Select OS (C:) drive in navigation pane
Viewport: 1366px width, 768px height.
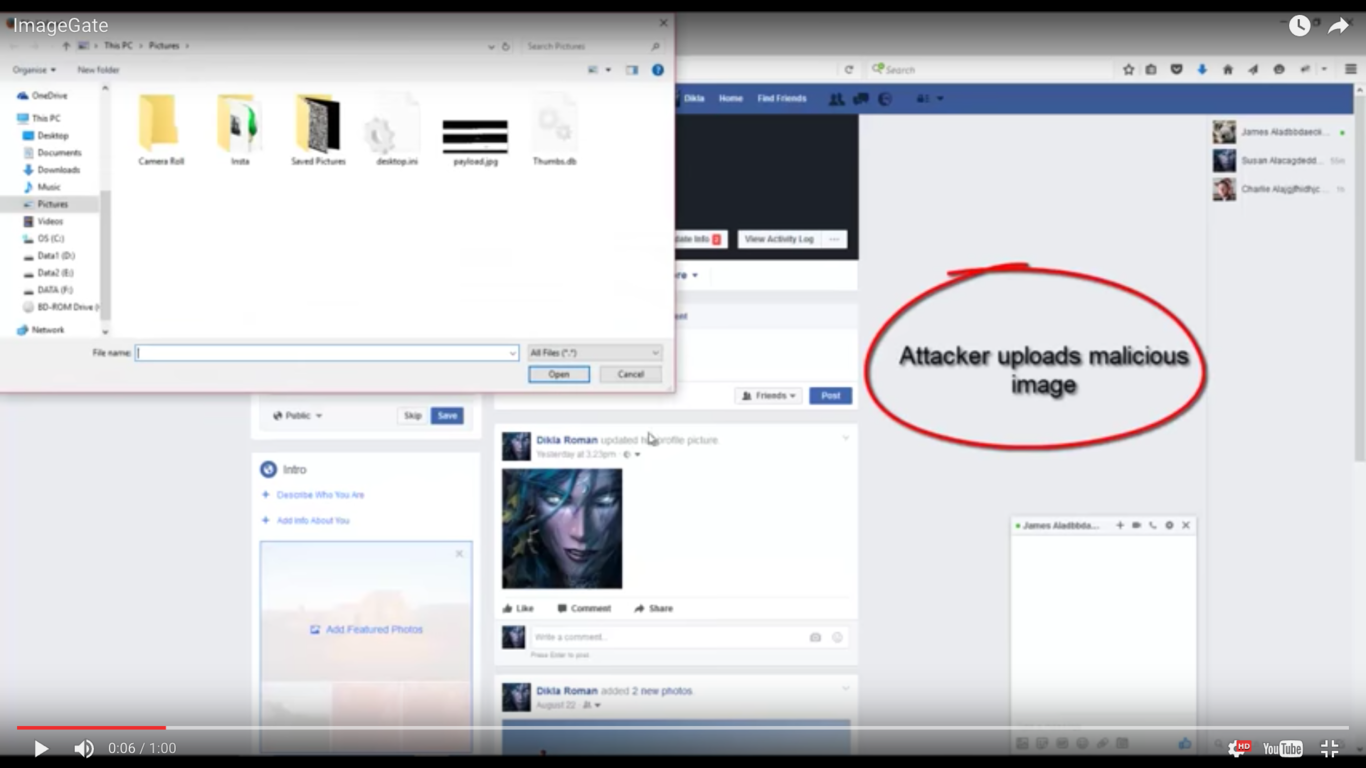point(50,239)
